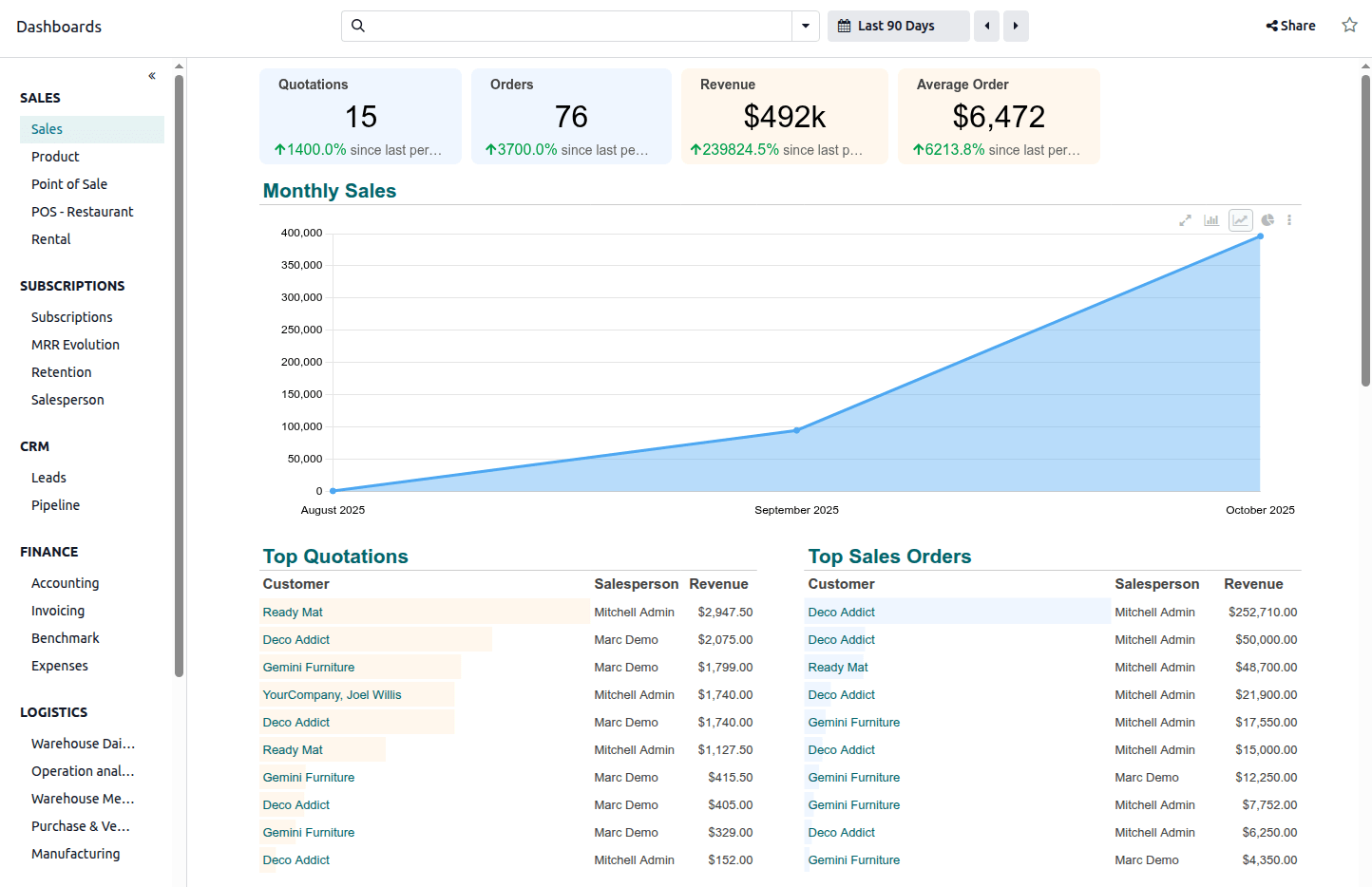Open the Ready Mat top quotation link
The height and width of the screenshot is (887, 1372).
[293, 613]
